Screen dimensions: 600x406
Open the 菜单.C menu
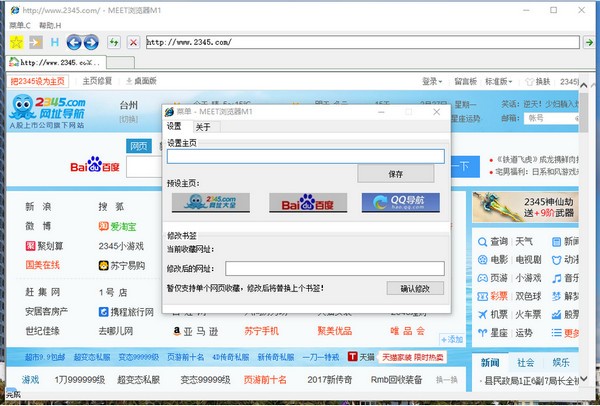(x=20, y=25)
